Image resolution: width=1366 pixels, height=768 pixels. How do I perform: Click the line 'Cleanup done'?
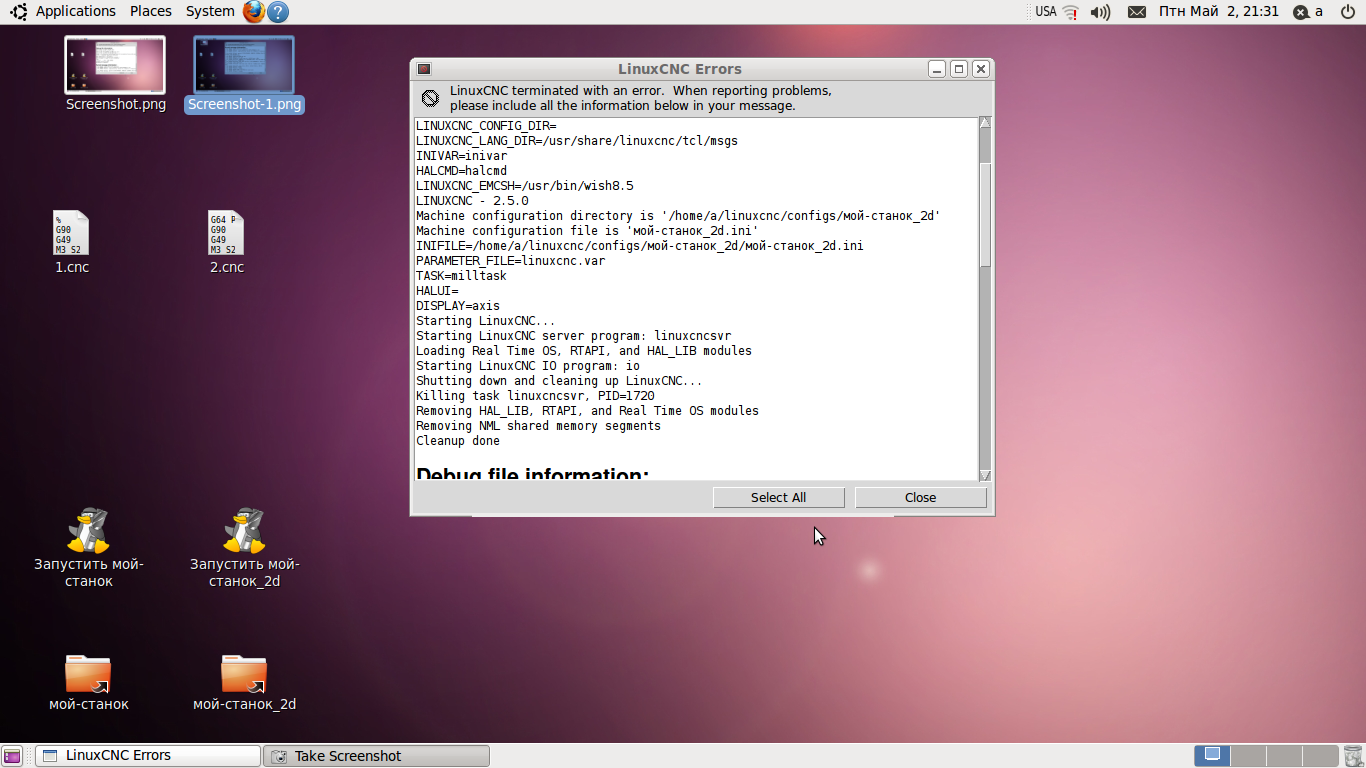coord(458,441)
